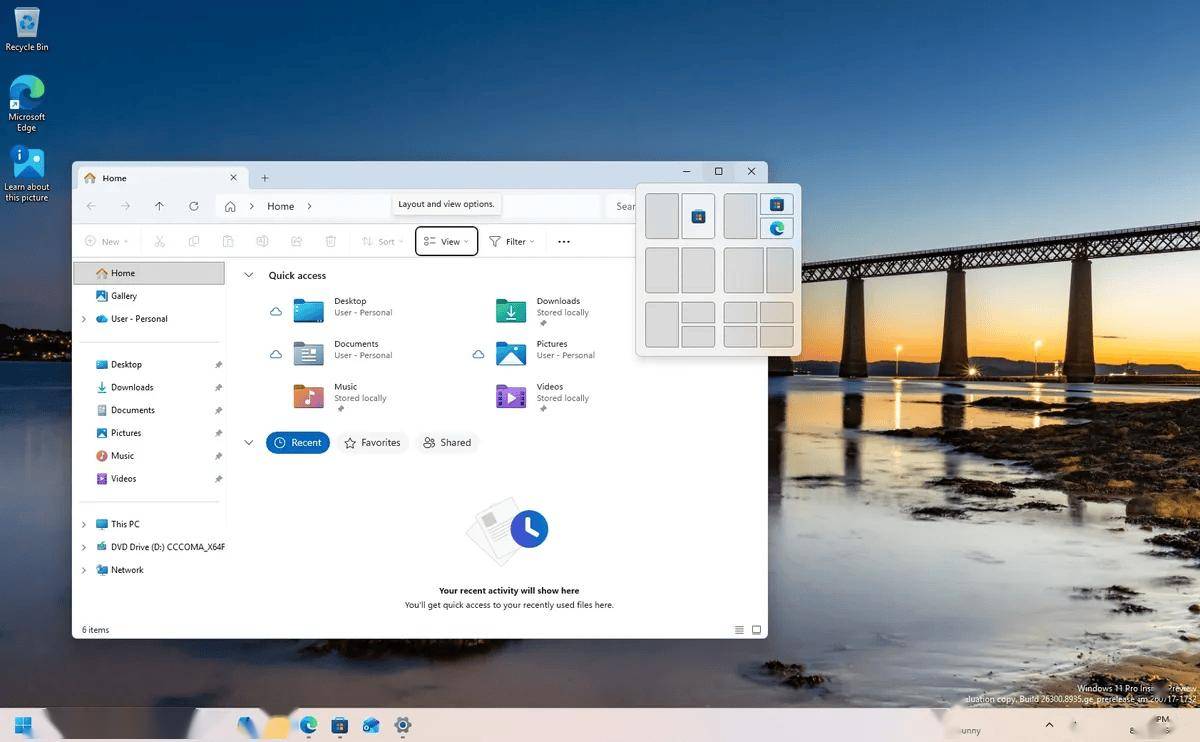The image size is (1200, 742).
Task: Open the Start menu on taskbar
Action: click(x=23, y=725)
